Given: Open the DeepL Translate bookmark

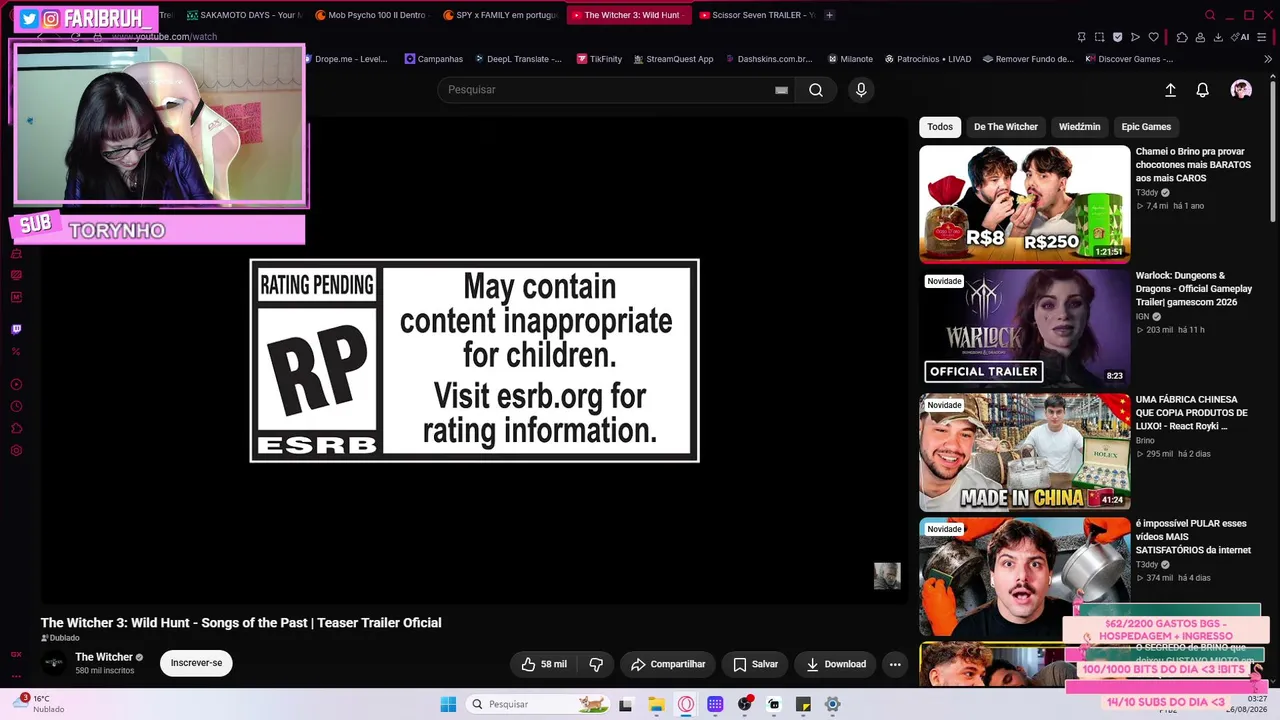Looking at the screenshot, I should (x=517, y=59).
